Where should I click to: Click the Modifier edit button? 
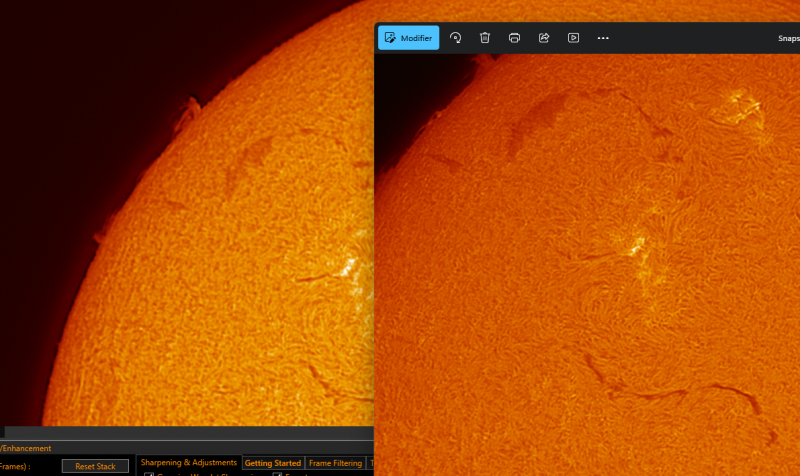pyautogui.click(x=408, y=38)
